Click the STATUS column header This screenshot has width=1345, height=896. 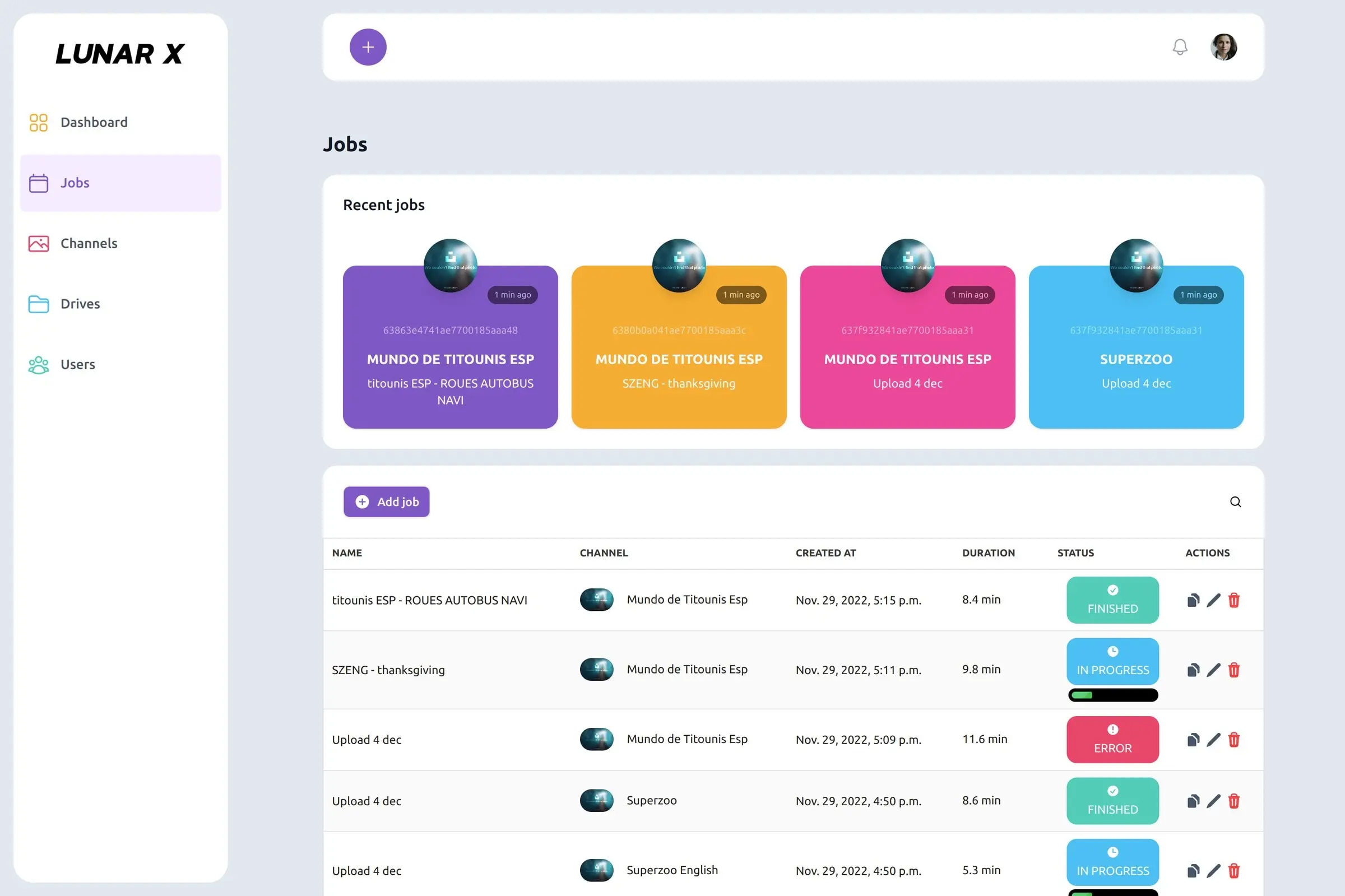pyautogui.click(x=1075, y=553)
